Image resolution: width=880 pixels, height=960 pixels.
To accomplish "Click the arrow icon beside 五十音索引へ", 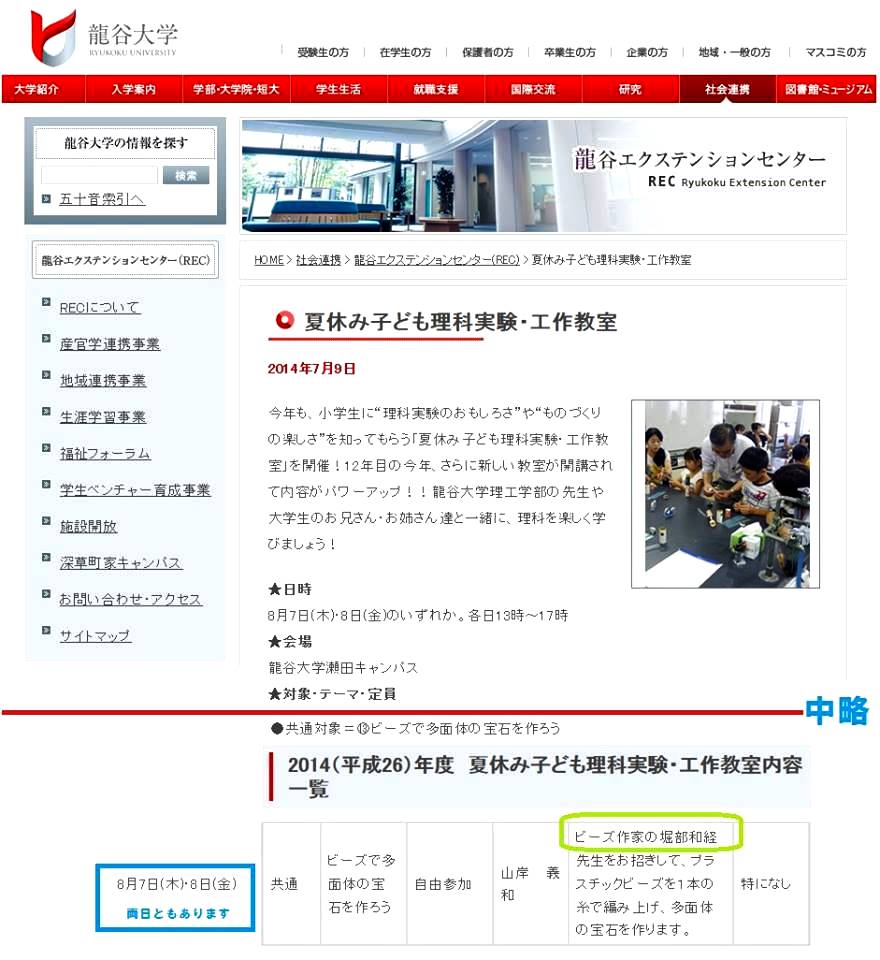I will pyautogui.click(x=46, y=199).
